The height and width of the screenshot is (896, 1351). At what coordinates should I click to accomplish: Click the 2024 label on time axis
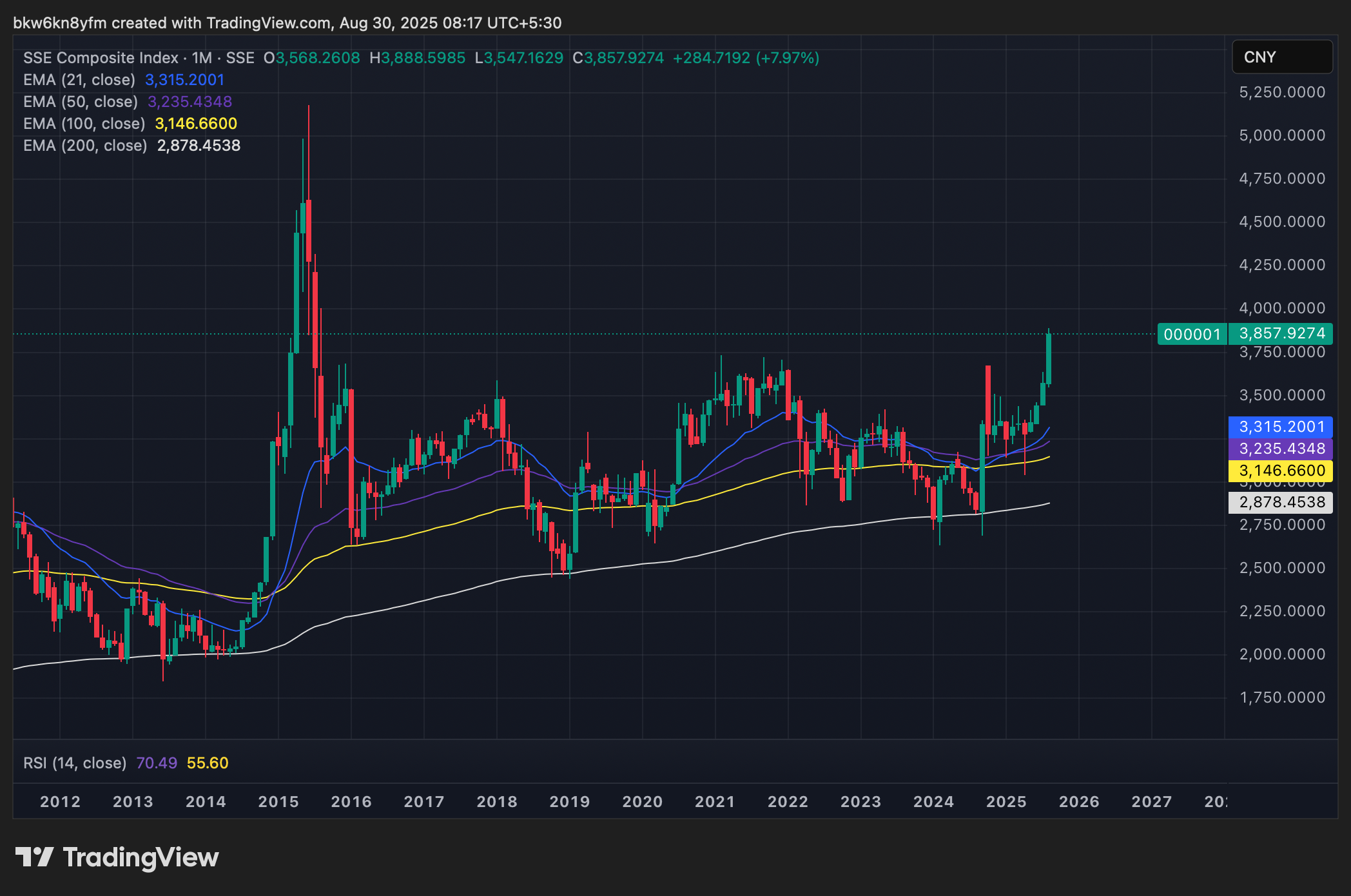pyautogui.click(x=933, y=802)
